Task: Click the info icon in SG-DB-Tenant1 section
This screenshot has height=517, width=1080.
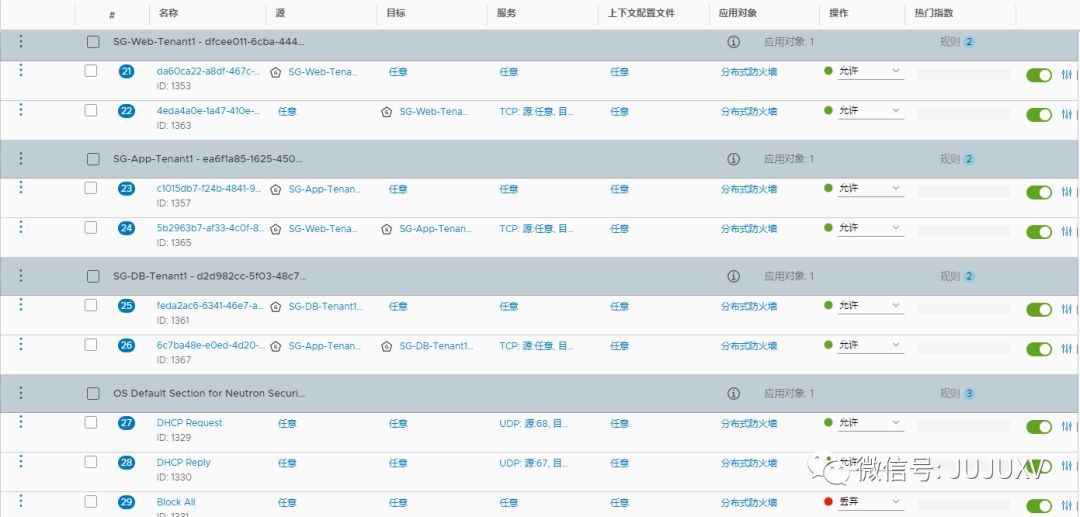Action: 733,276
